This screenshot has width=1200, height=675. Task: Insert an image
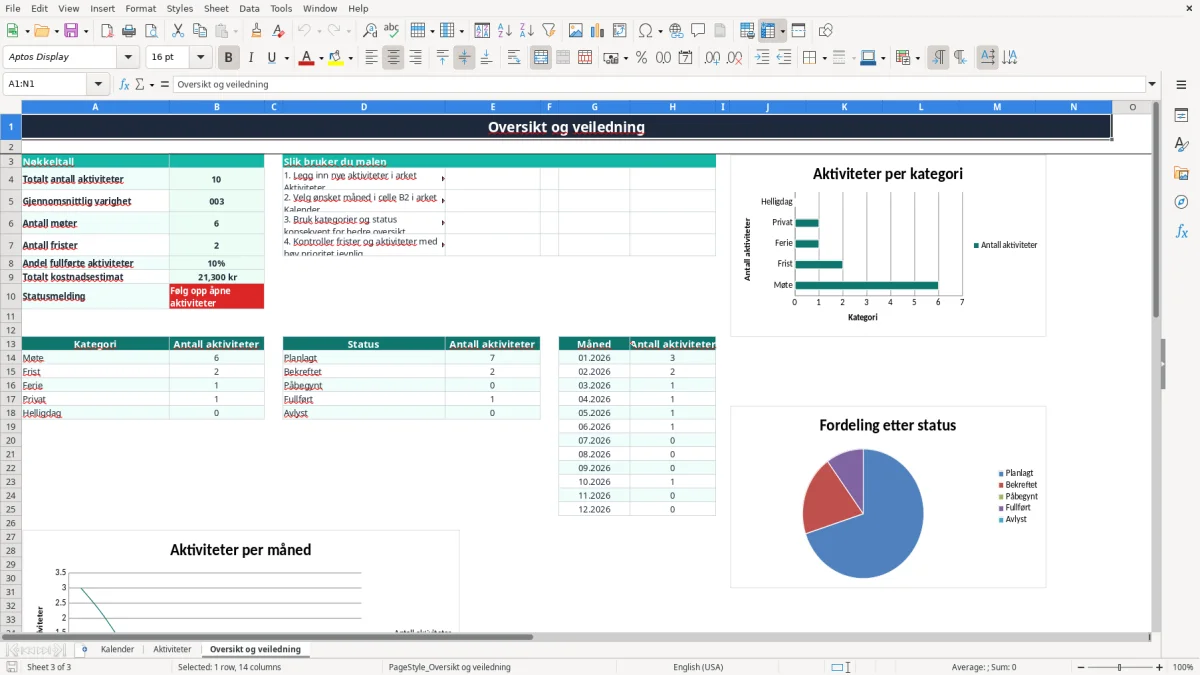click(576, 31)
